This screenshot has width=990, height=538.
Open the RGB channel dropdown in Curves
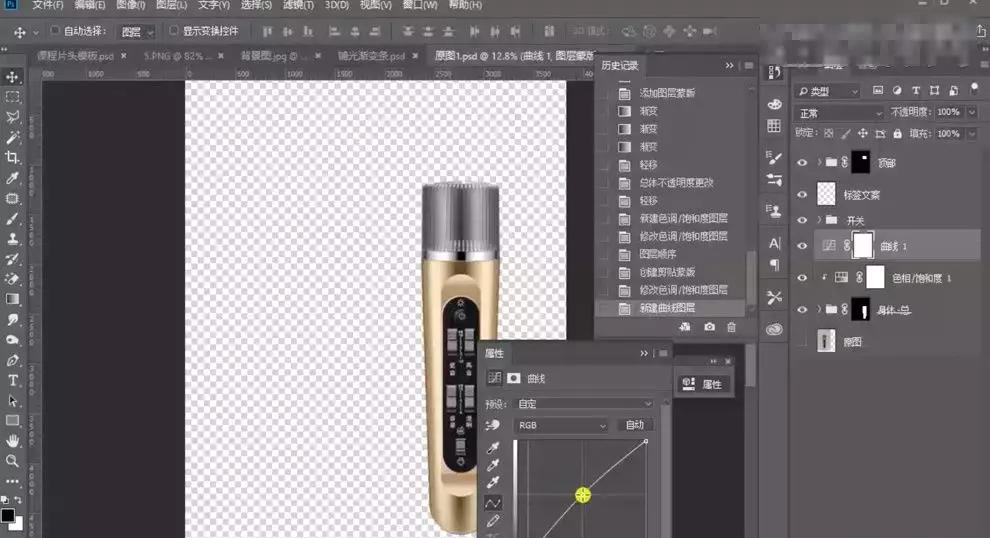click(561, 426)
